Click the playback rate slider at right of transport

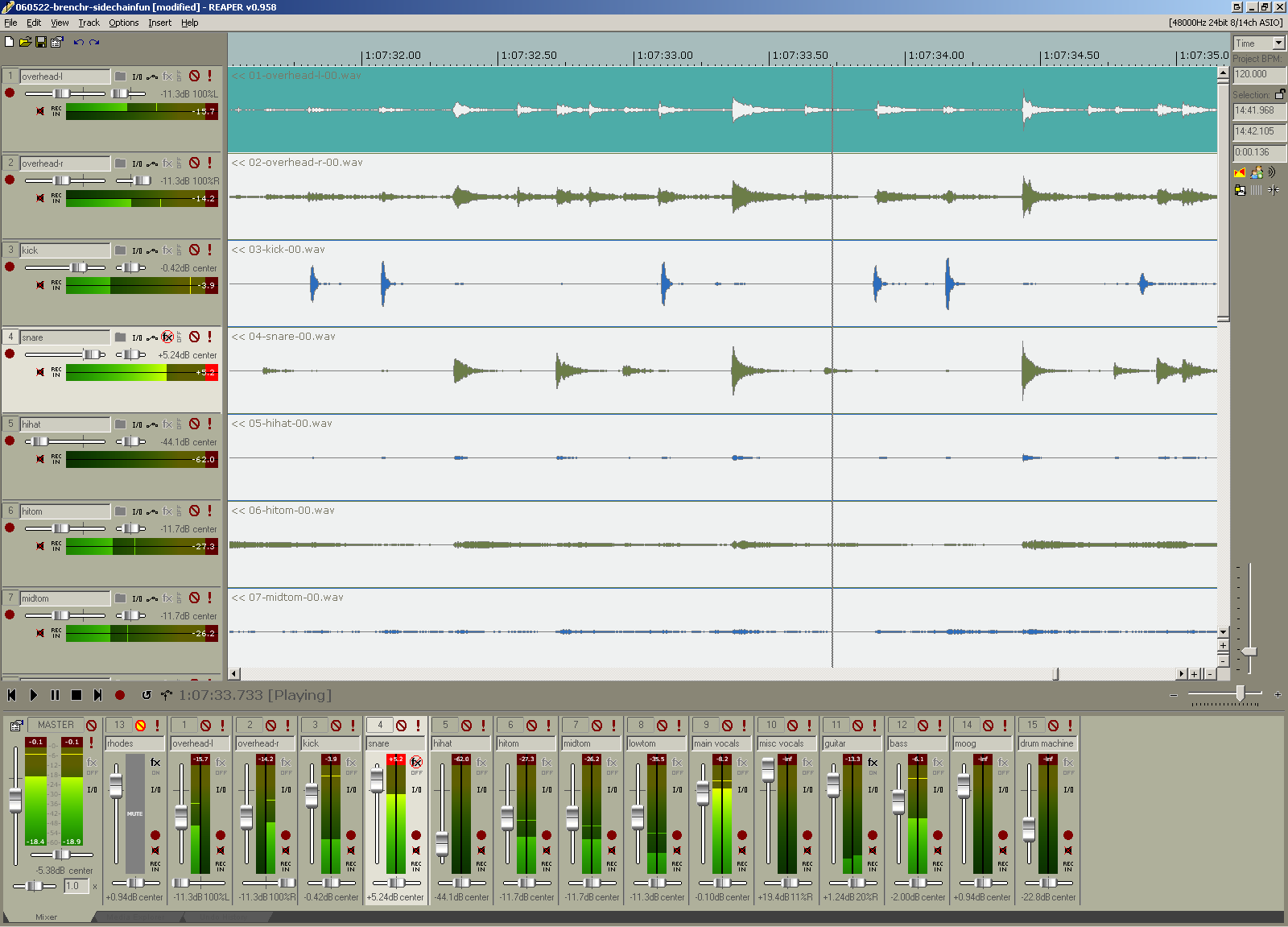click(x=1225, y=693)
